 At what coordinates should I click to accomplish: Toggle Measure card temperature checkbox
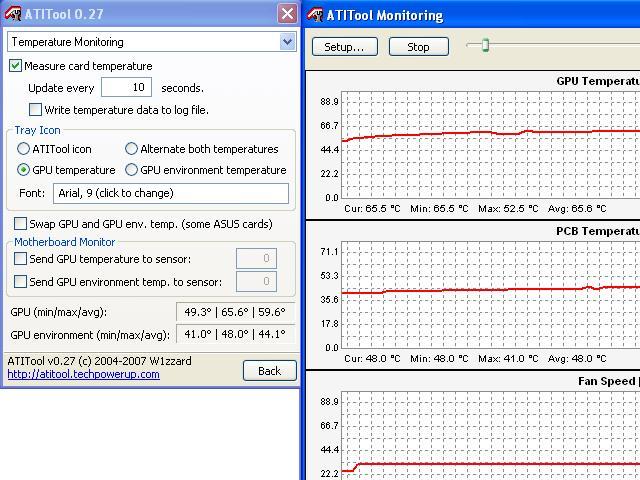click(16, 66)
